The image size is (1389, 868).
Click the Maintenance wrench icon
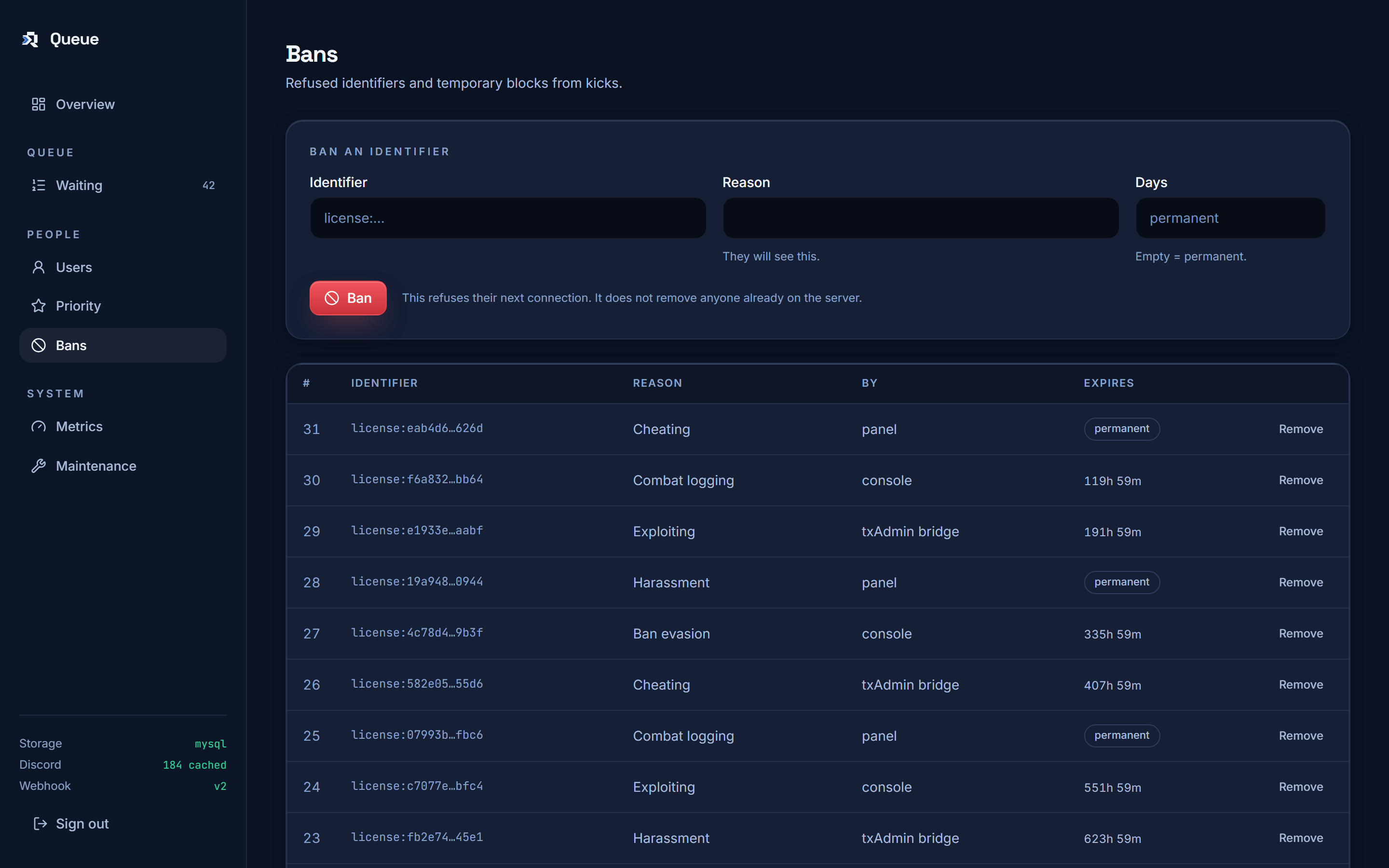tap(39, 466)
